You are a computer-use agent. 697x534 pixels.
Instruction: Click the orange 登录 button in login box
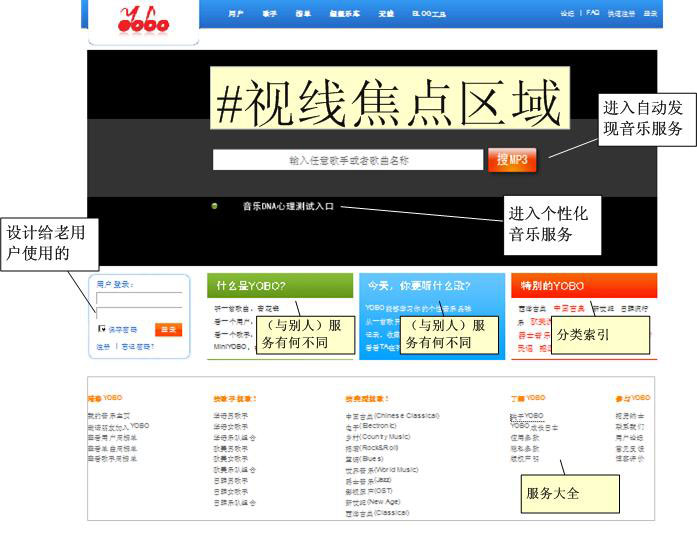tap(168, 329)
